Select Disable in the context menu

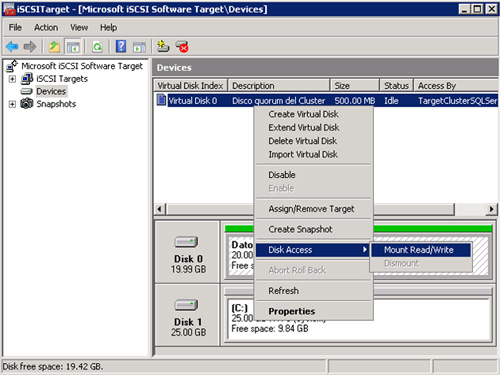[x=314, y=175]
